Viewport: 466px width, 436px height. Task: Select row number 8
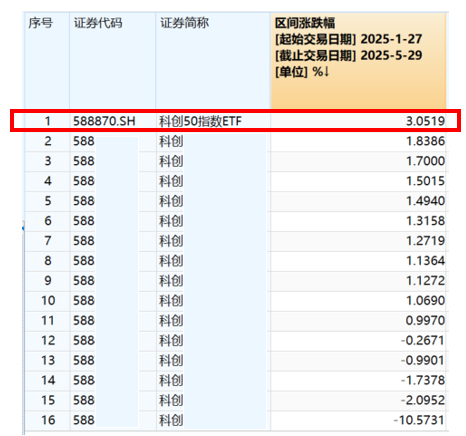pos(48,260)
